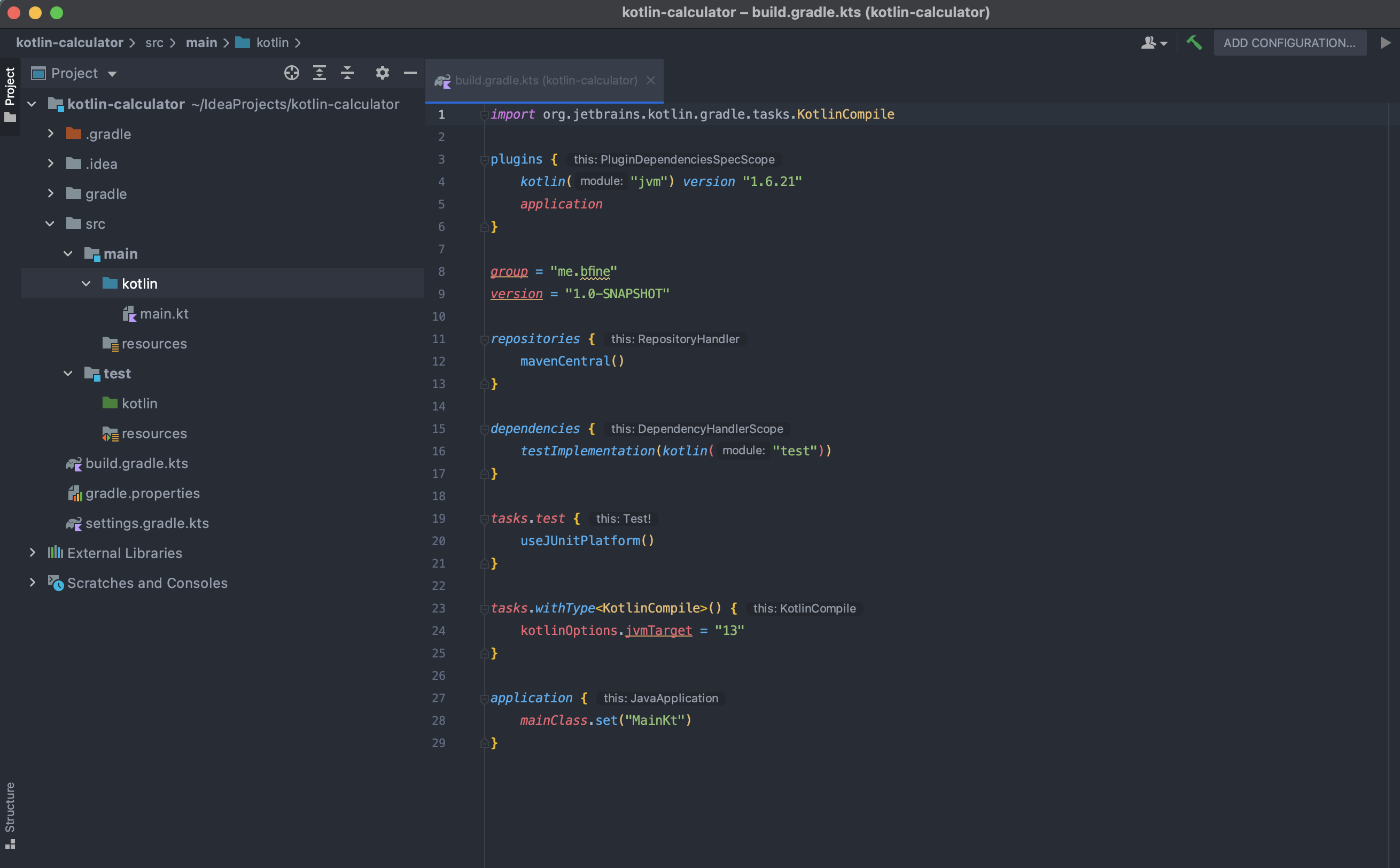The image size is (1400, 868).
Task: Open the user account icon menu
Action: pos(1153,42)
